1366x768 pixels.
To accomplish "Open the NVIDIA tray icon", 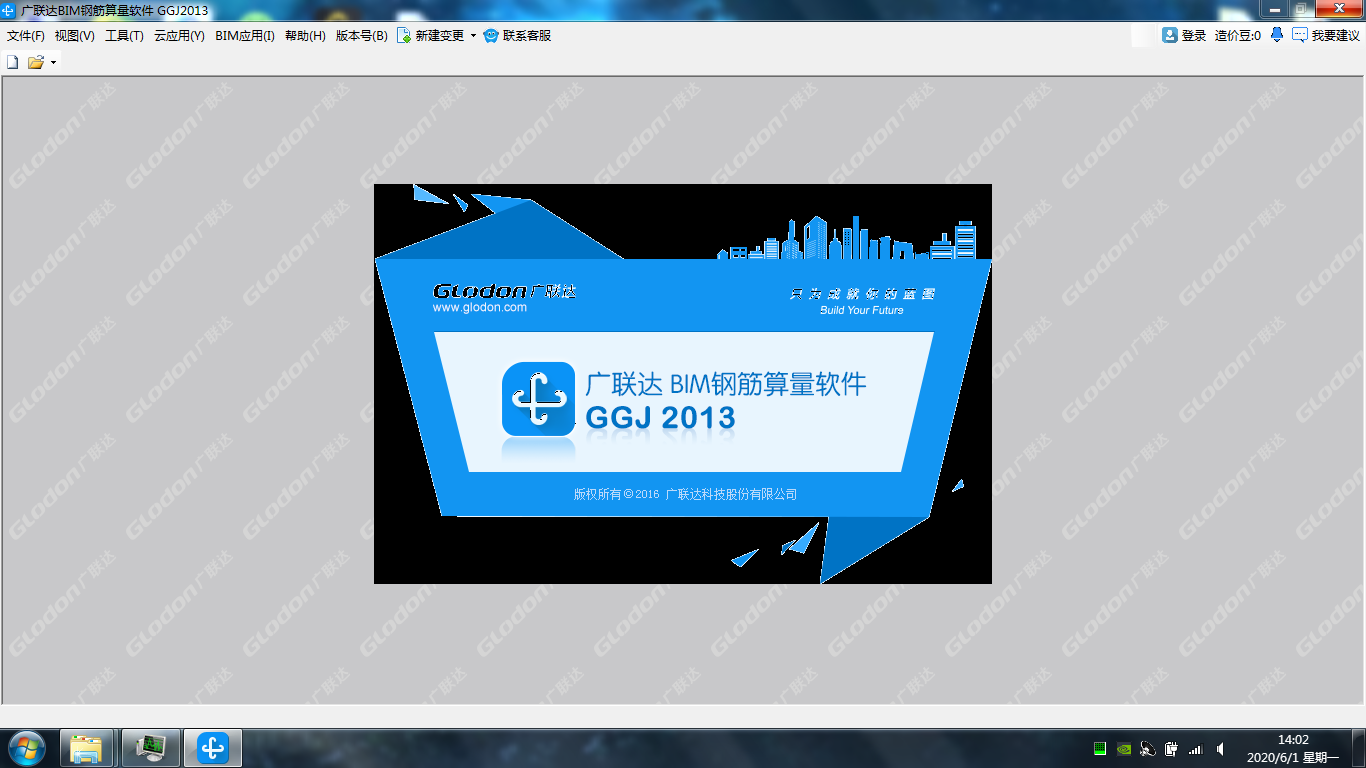I will click(x=1123, y=748).
